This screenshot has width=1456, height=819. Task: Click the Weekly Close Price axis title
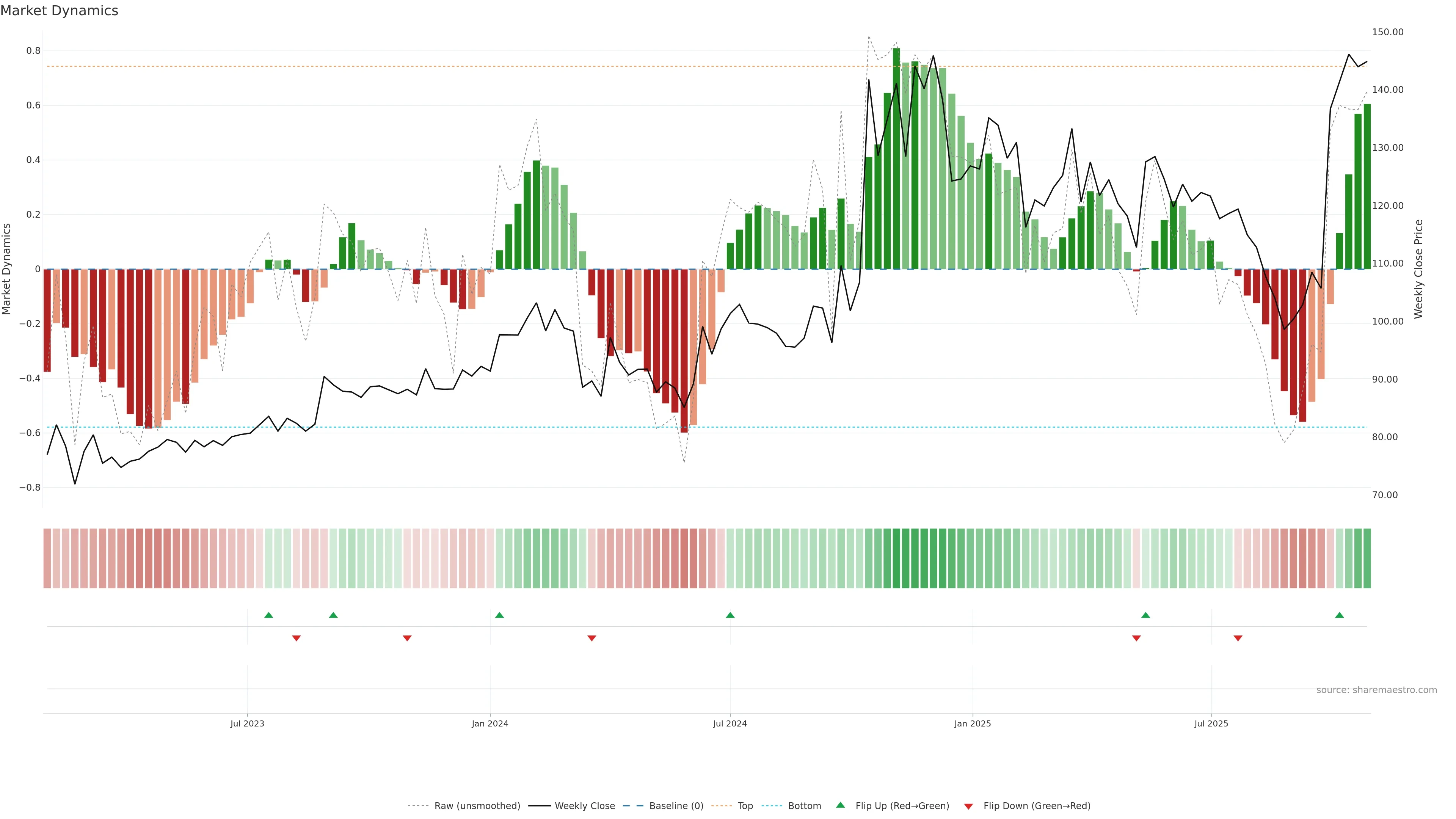(1418, 269)
